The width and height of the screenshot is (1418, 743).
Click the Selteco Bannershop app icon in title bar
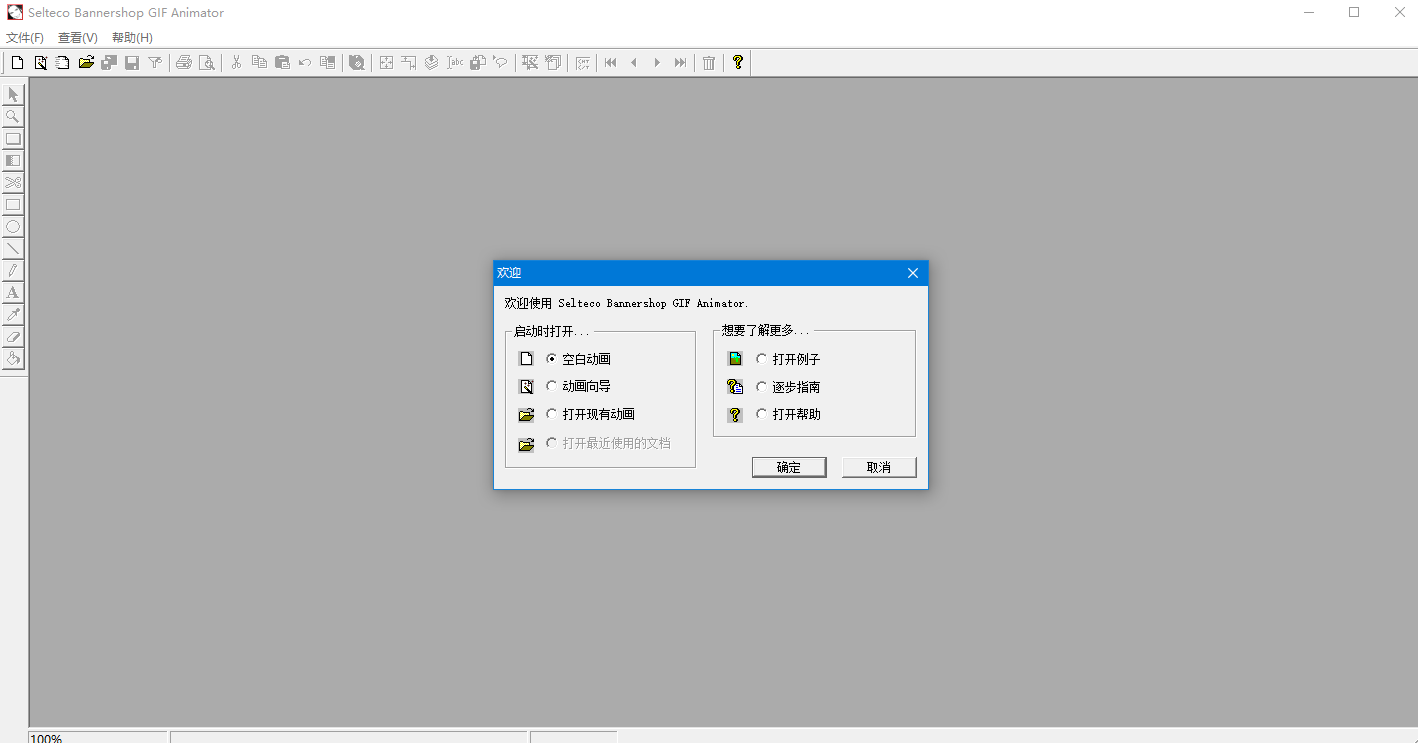pos(15,13)
